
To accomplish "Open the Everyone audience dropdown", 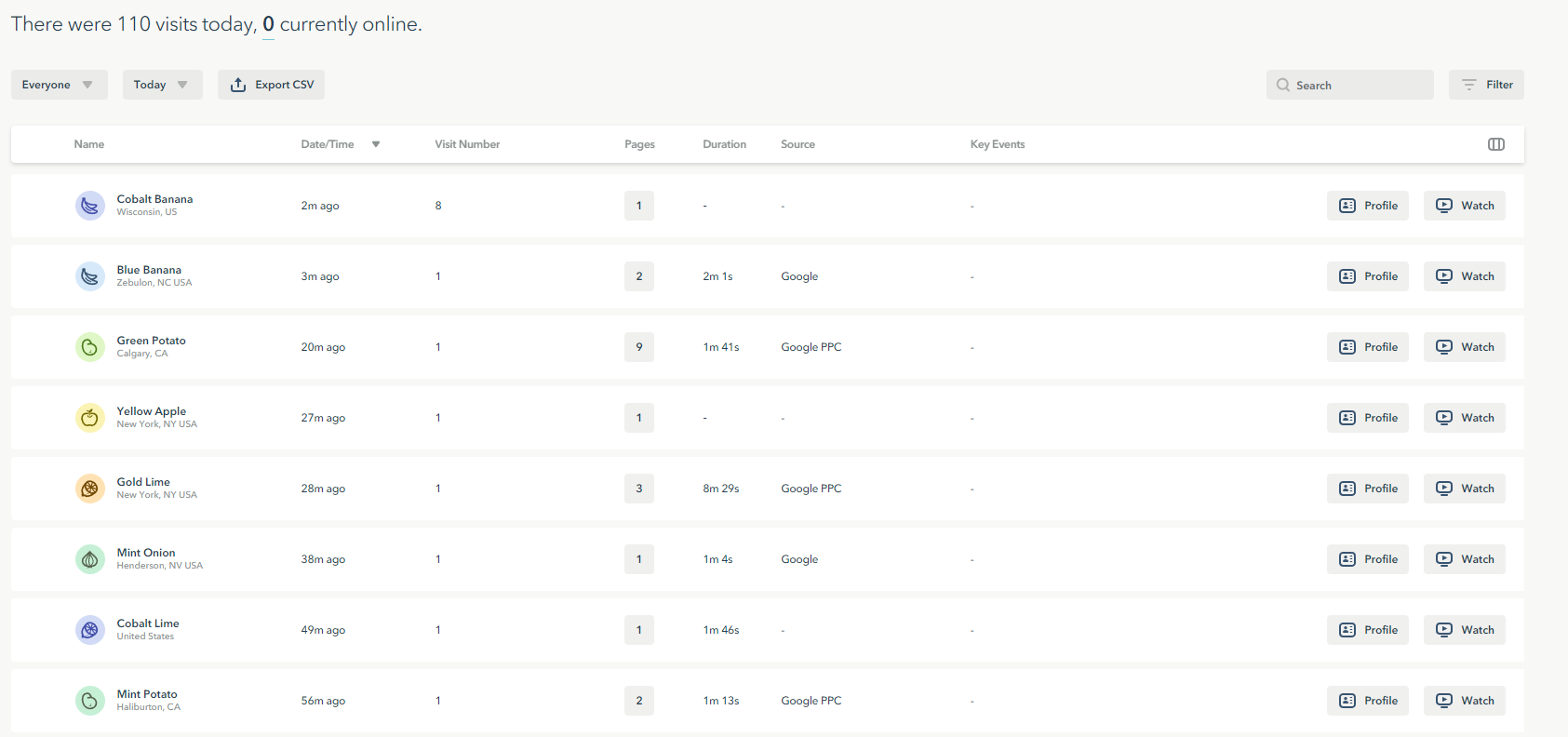I will pyautogui.click(x=59, y=85).
